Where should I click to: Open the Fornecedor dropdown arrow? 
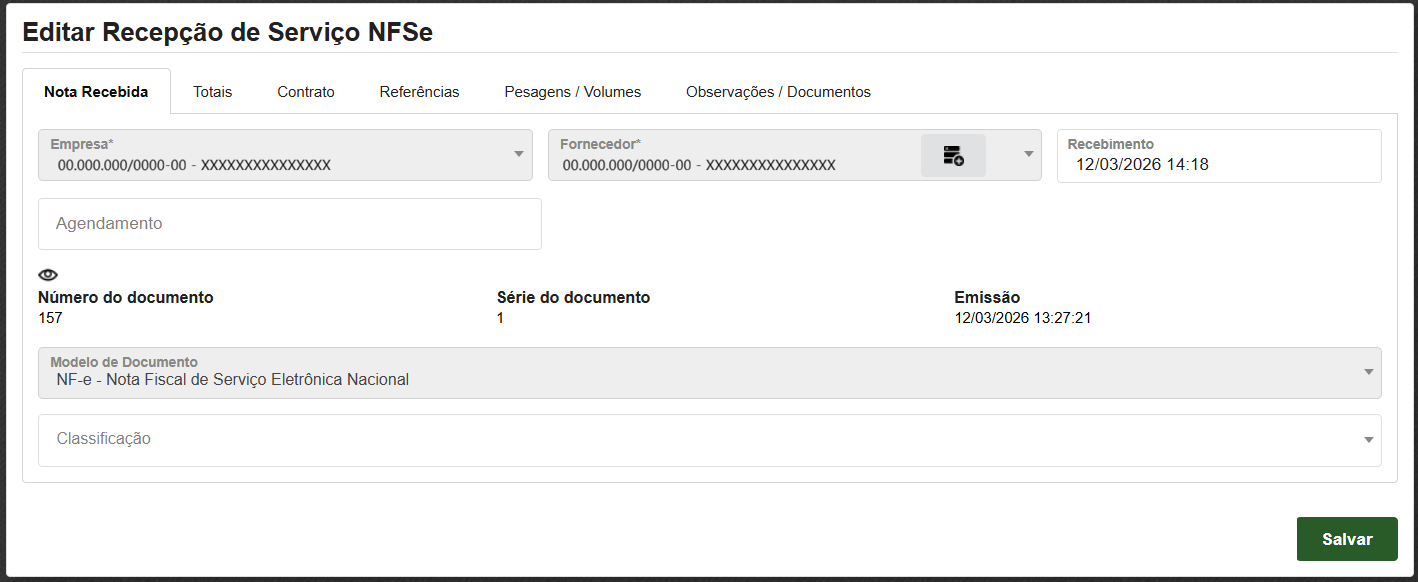1027,154
